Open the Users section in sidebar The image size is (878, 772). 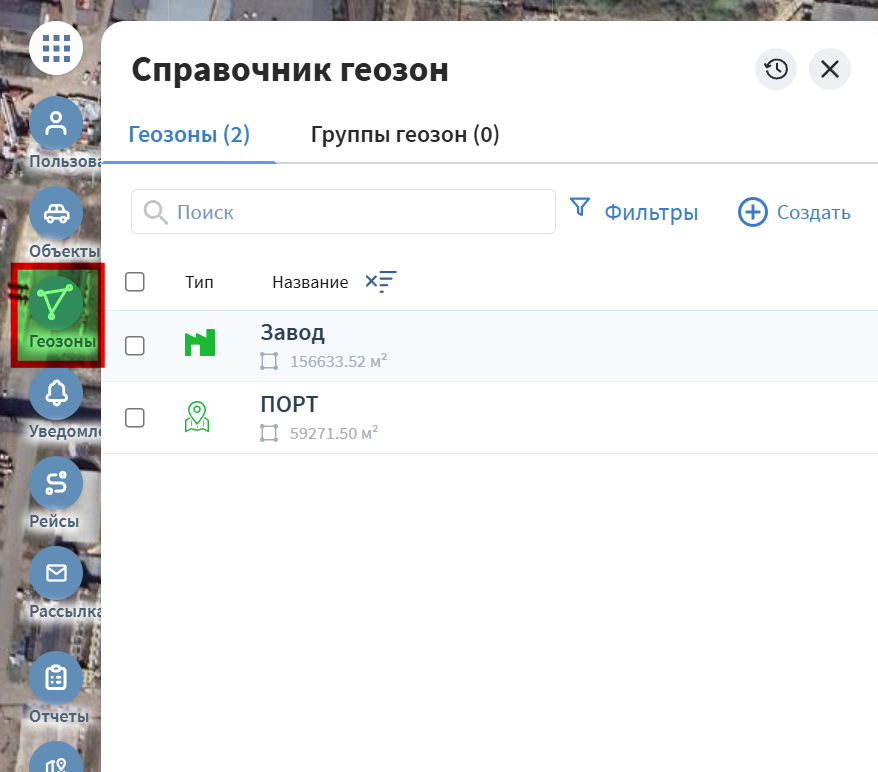(x=56, y=123)
